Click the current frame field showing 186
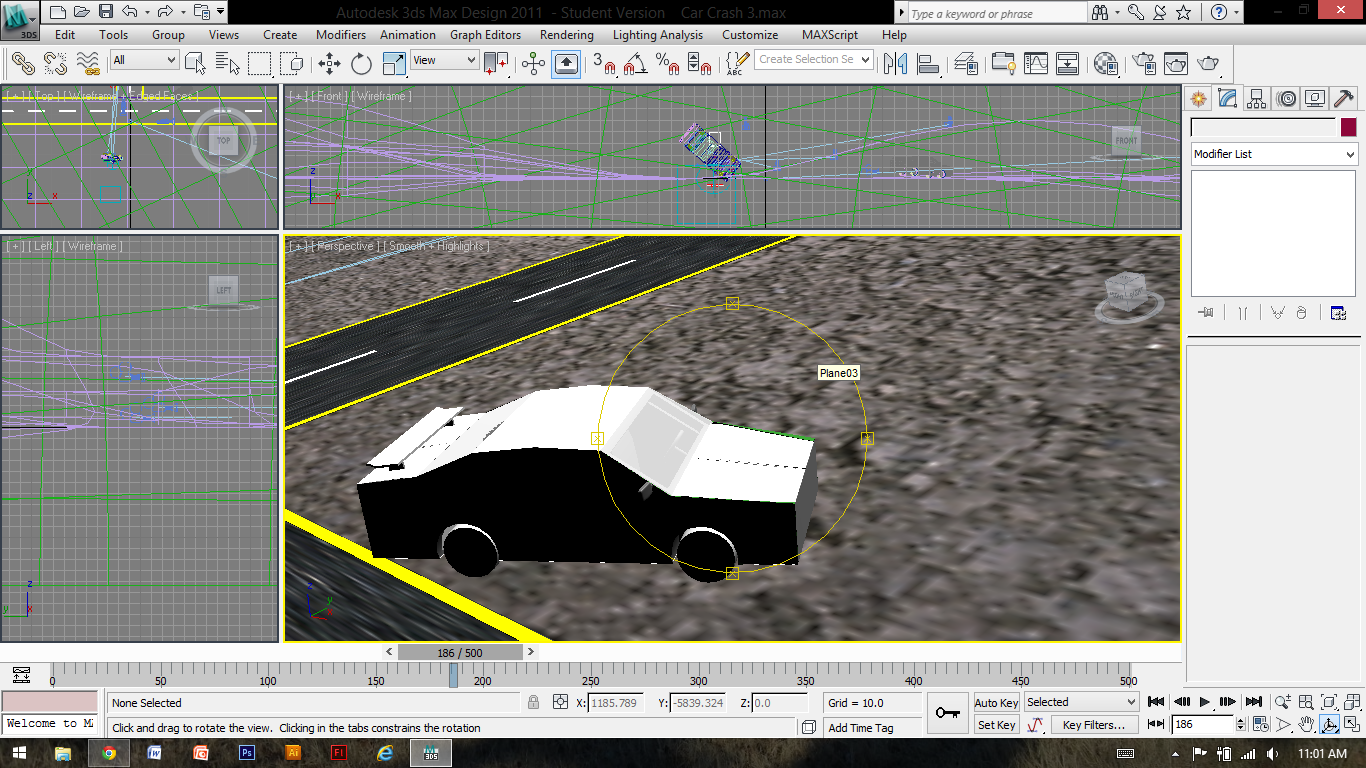The image size is (1366, 768). coord(1203,724)
